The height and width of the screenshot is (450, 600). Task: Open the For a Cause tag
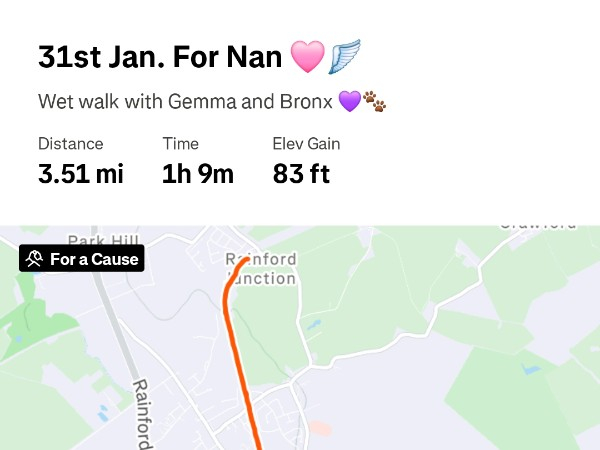point(82,259)
